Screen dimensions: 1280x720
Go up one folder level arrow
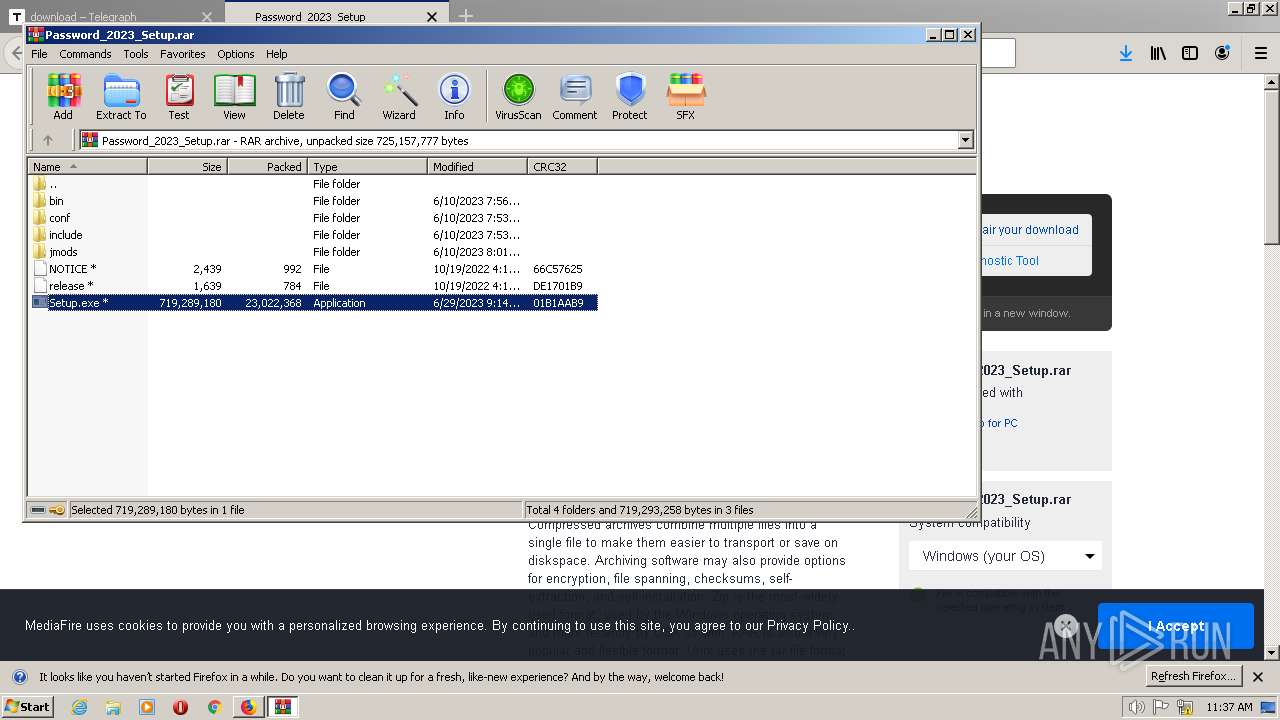[x=47, y=141]
